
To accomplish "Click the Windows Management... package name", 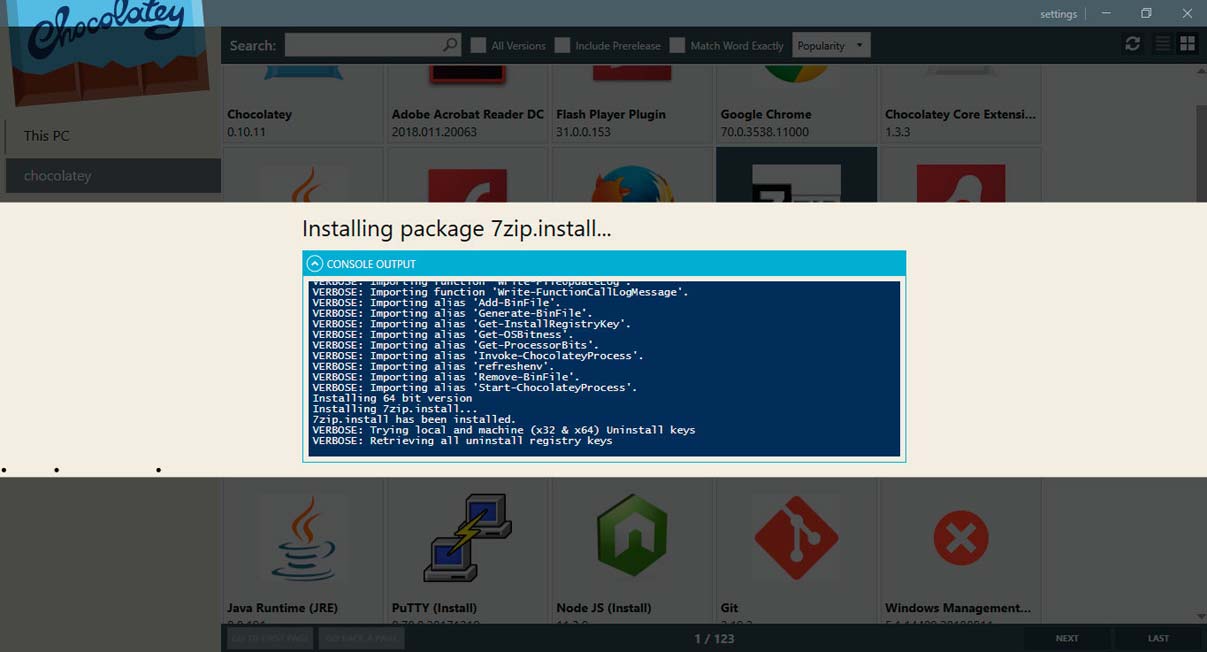I will [958, 608].
